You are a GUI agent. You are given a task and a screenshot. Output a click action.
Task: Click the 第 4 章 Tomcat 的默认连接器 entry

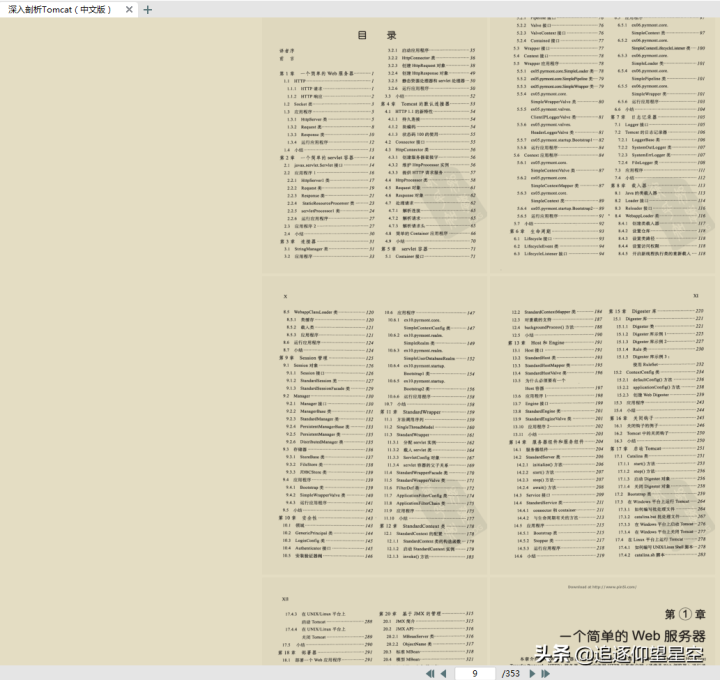[x=428, y=104]
